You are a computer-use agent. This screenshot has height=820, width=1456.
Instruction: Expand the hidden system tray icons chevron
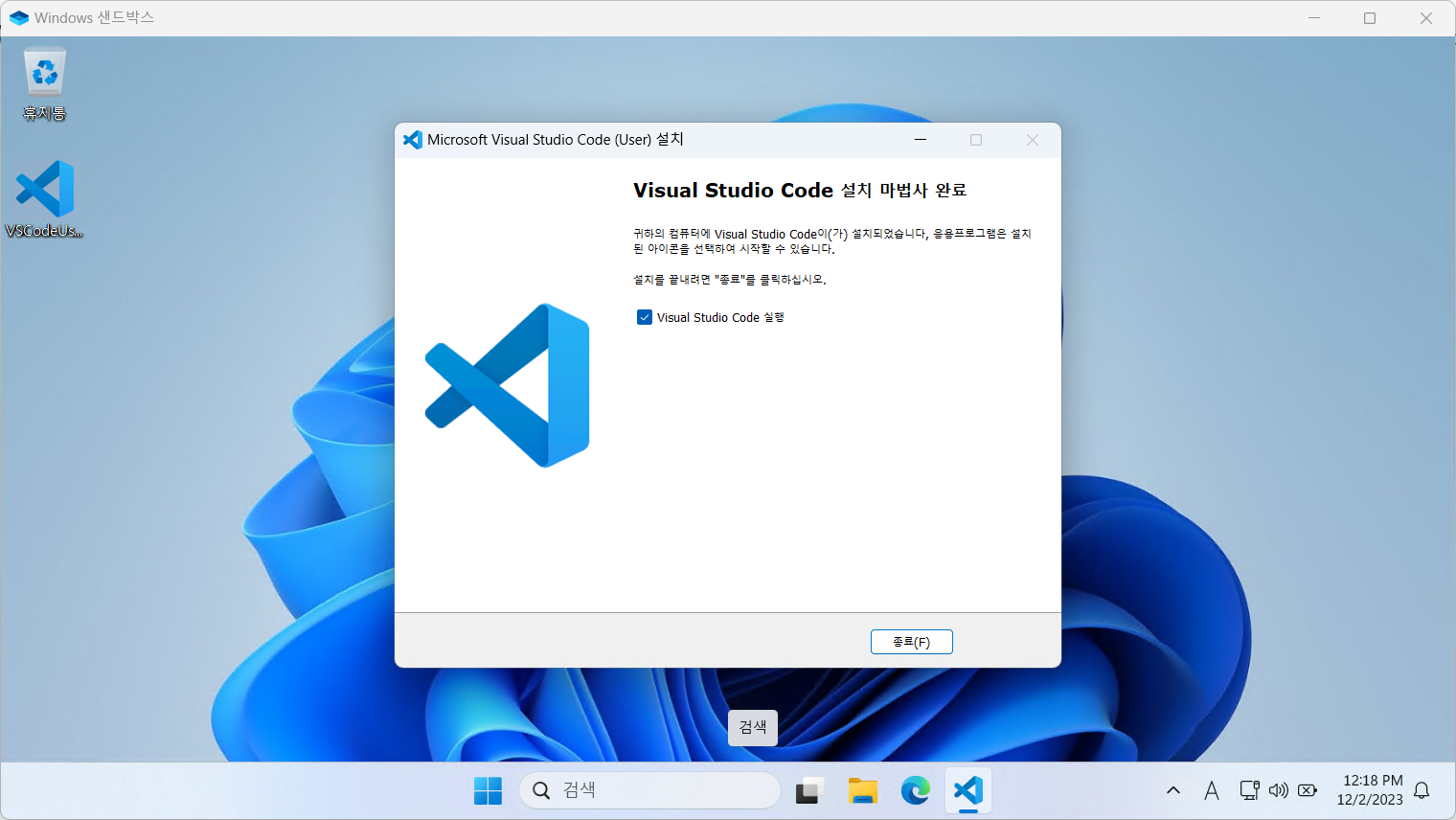(x=1173, y=790)
